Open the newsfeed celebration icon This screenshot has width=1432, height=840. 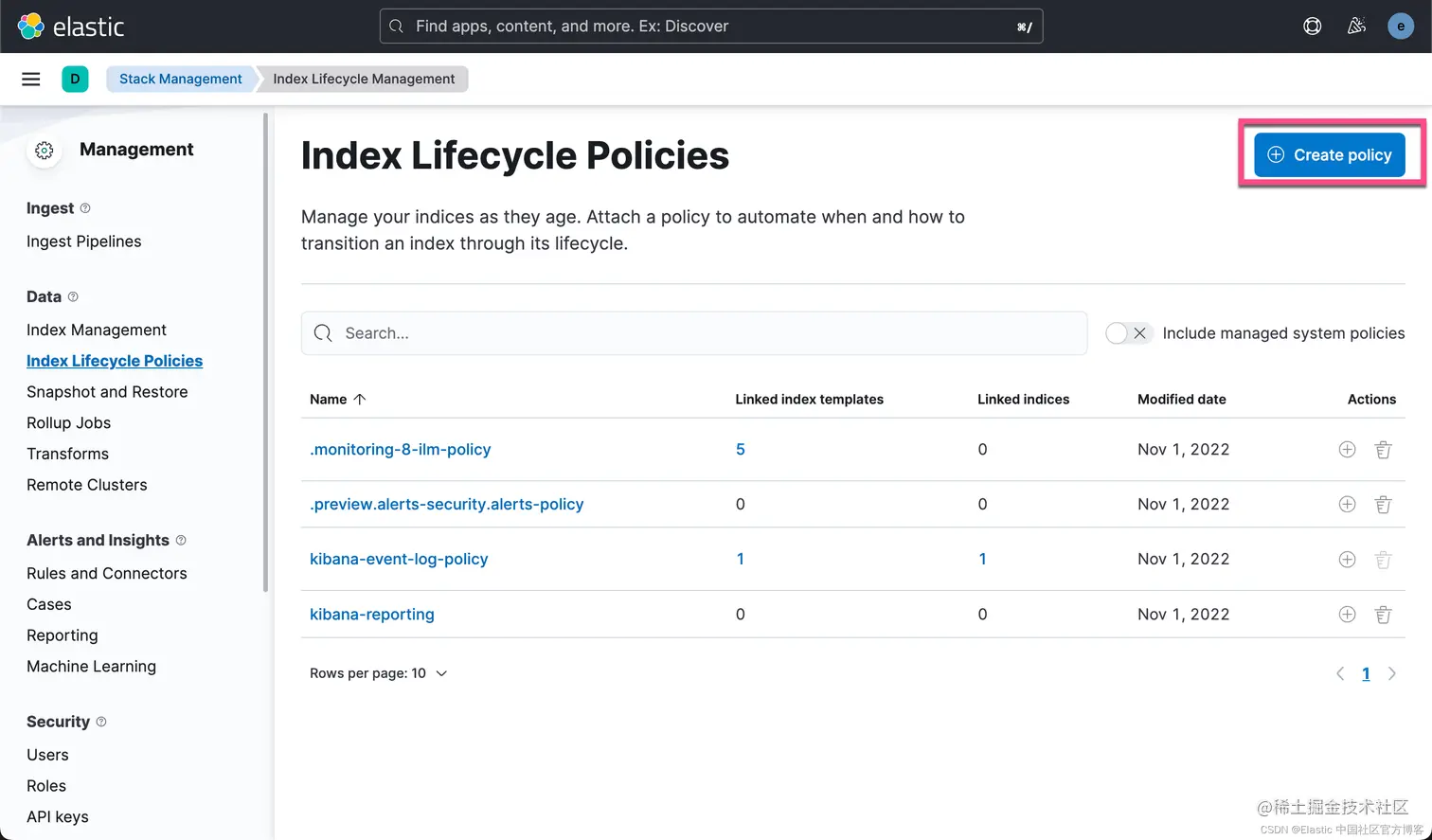[1356, 27]
